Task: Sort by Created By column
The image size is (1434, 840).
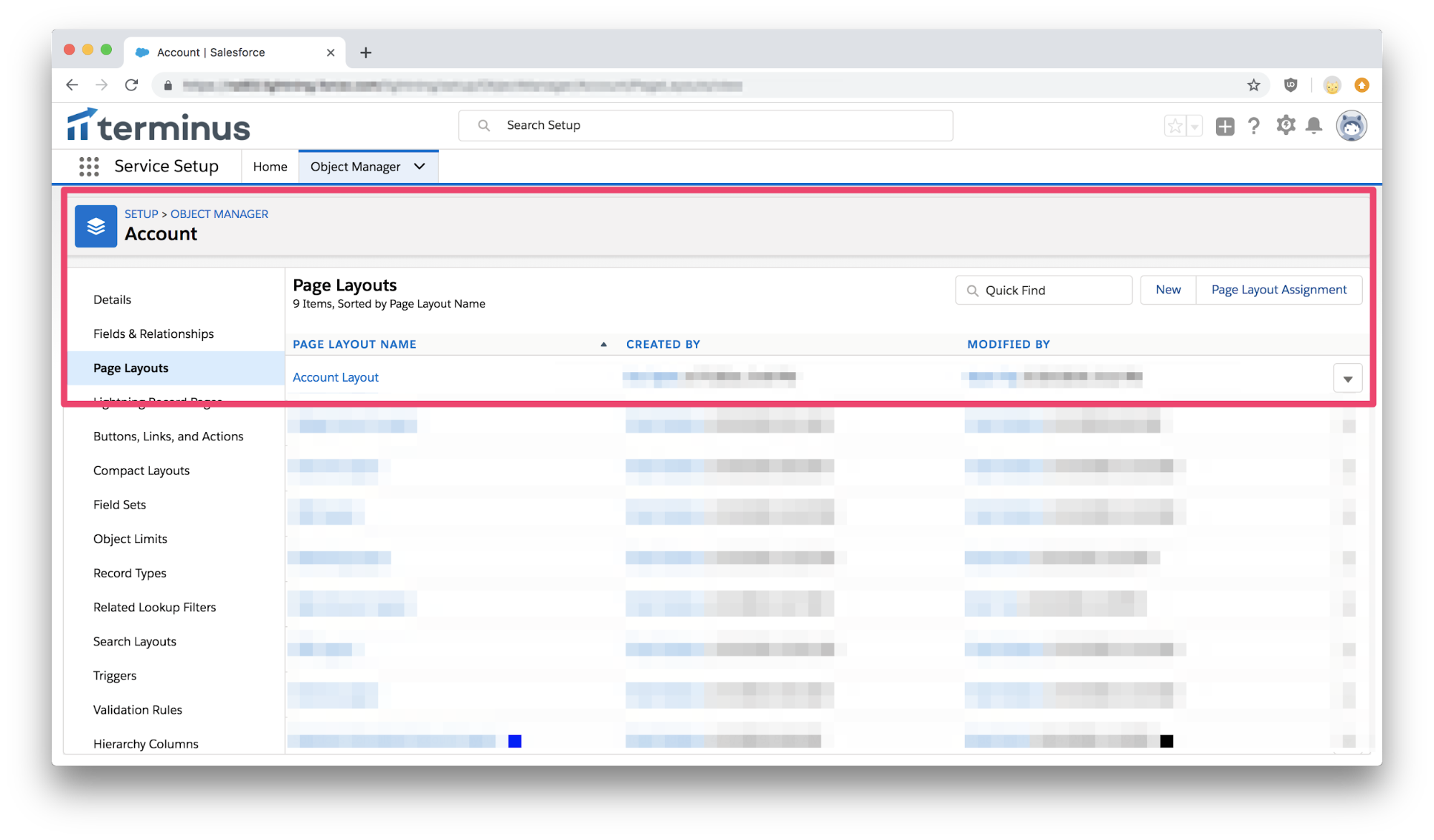Action: click(x=663, y=344)
